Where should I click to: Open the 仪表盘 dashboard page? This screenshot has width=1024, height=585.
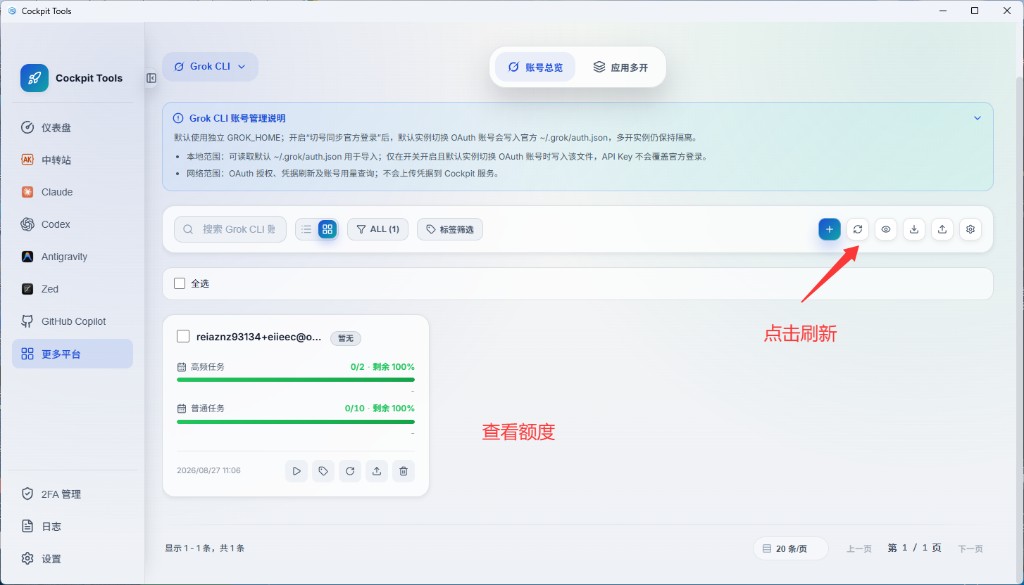tap(72, 127)
